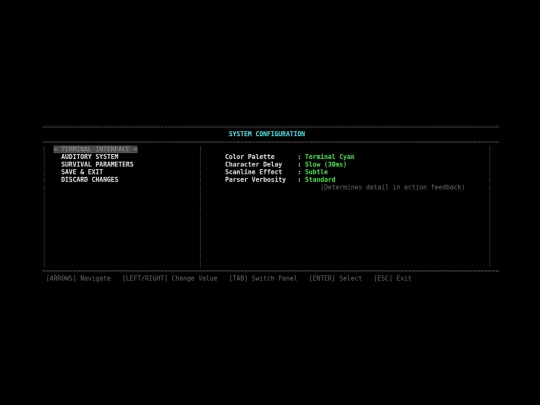Click the Parser Verbosity setting label
This screenshot has height=405, width=540.
click(256, 179)
